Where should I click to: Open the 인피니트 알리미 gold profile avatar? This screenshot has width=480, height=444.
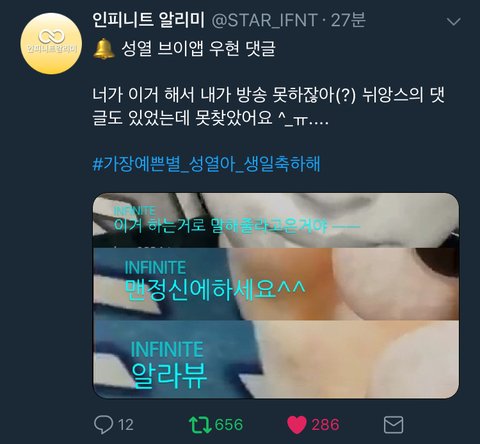coord(51,44)
